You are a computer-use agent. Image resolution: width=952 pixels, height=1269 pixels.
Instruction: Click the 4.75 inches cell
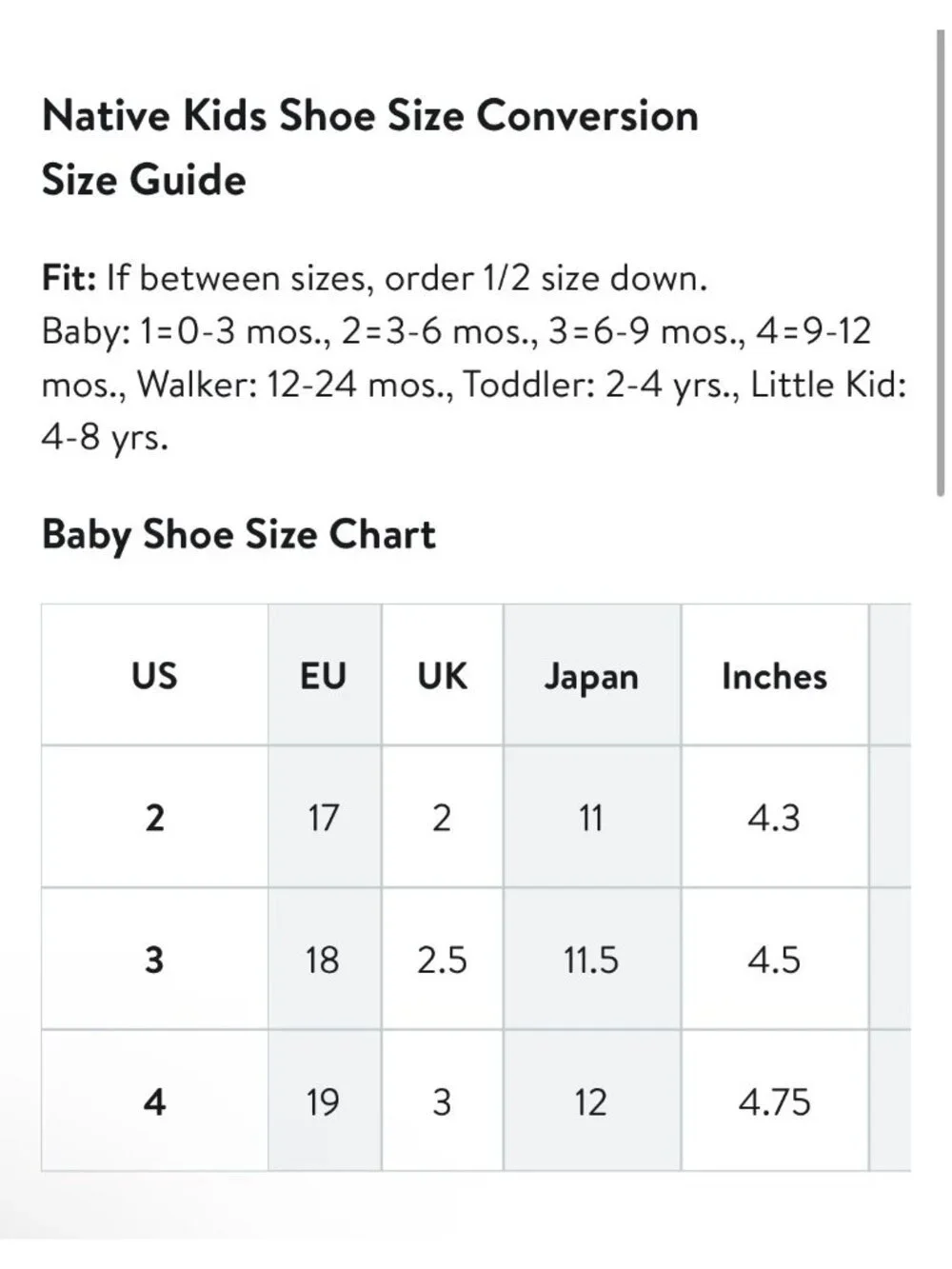coord(775,1100)
